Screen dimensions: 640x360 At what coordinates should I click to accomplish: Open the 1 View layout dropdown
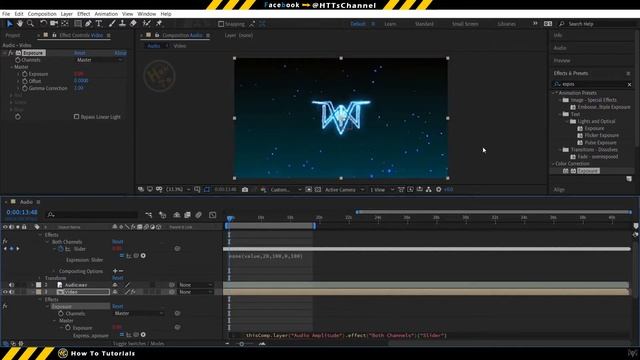382,189
